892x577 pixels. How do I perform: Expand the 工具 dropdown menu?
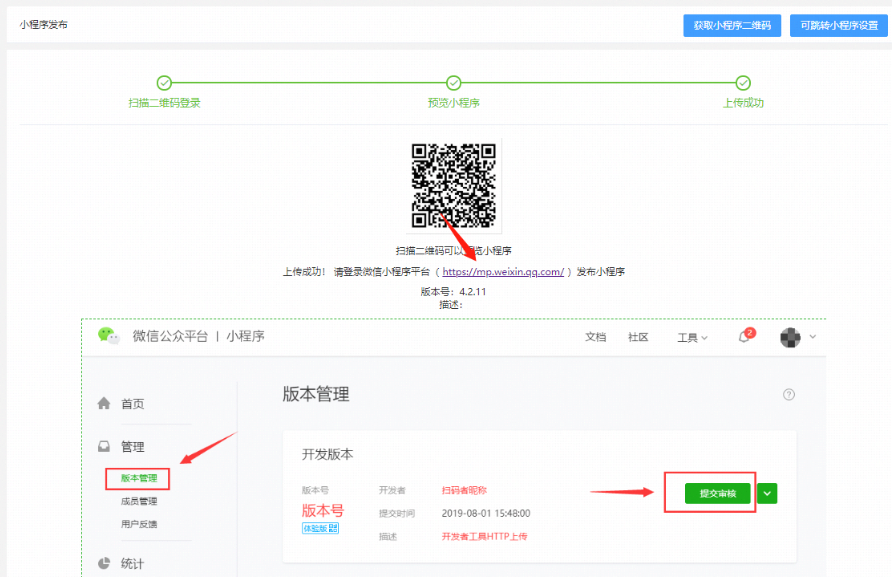pyautogui.click(x=692, y=337)
